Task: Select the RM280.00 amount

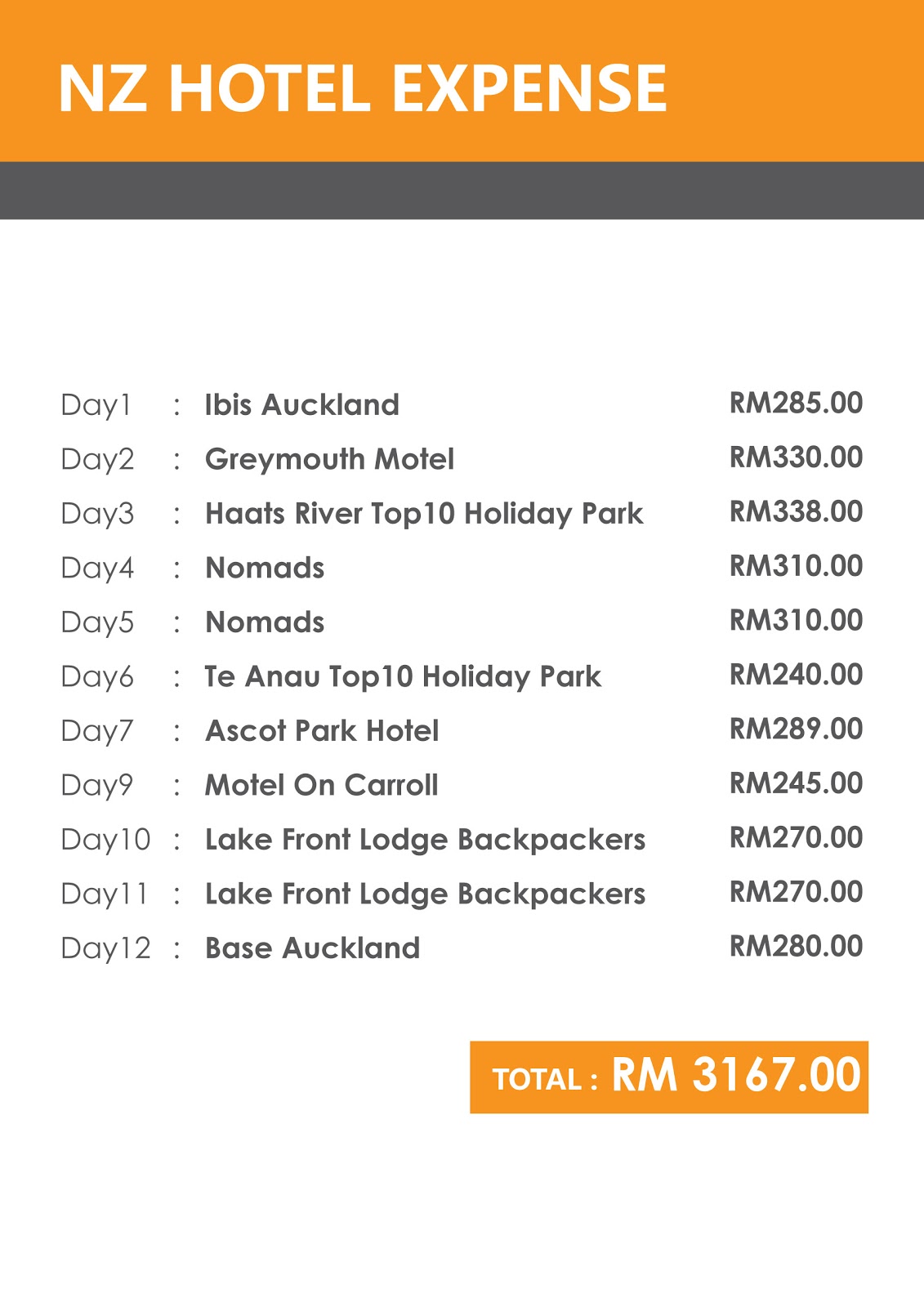Action: coord(796,946)
